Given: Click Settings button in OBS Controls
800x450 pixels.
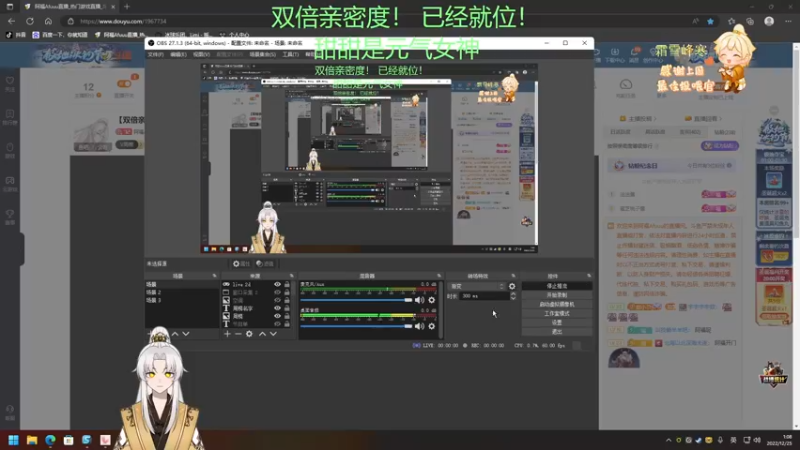Looking at the screenshot, I should click(557, 323).
